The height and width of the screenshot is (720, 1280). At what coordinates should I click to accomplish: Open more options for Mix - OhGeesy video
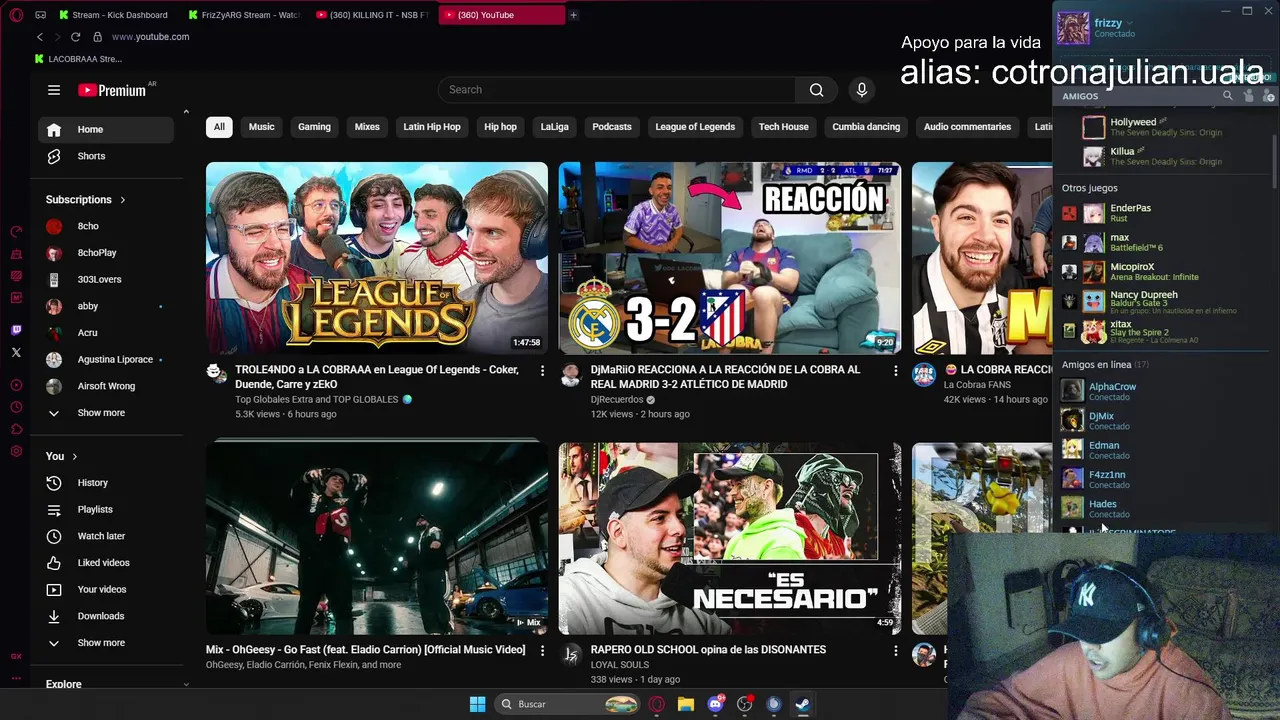tap(542, 651)
